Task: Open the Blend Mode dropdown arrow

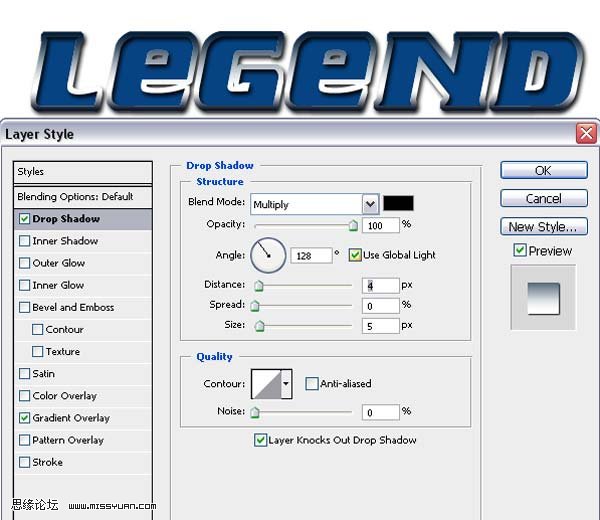Action: point(370,204)
